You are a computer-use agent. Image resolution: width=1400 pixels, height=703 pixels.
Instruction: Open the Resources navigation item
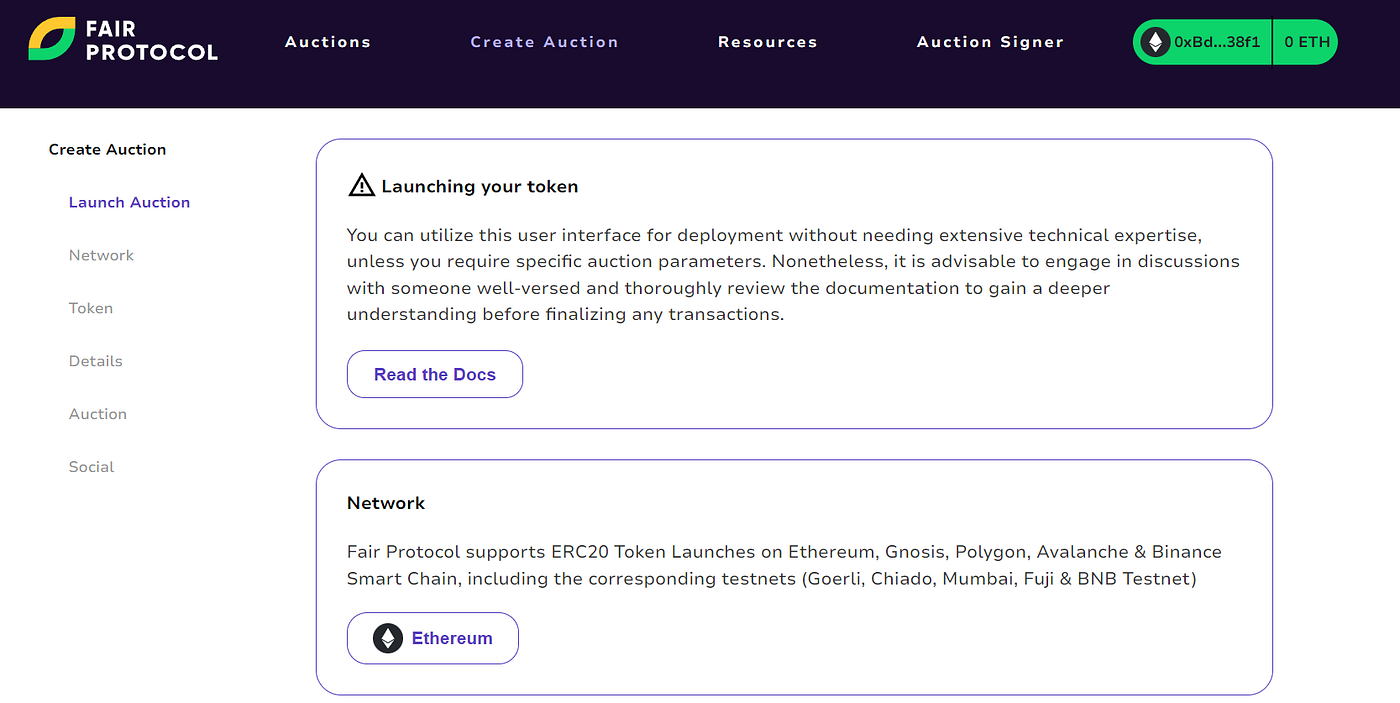pyautogui.click(x=767, y=42)
